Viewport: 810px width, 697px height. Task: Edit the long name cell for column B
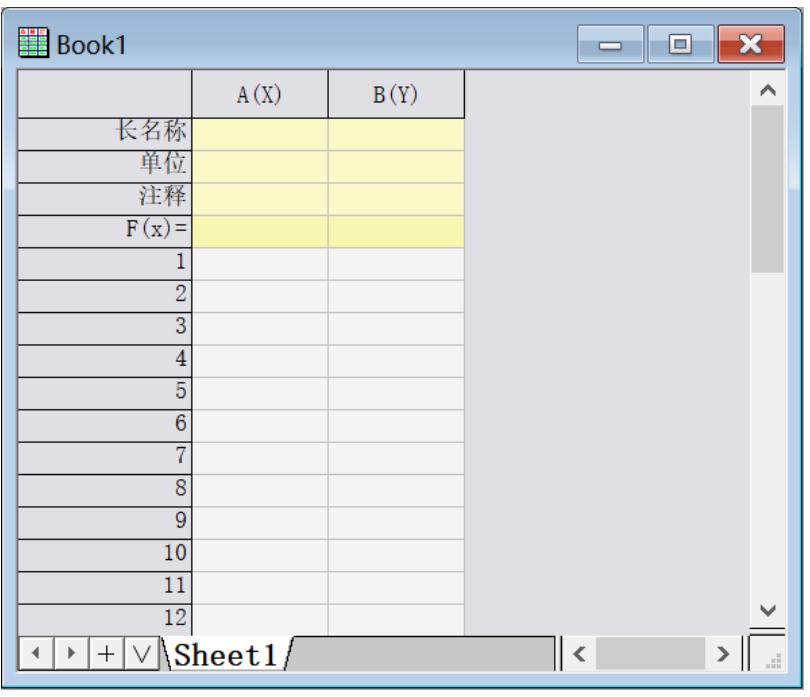point(396,134)
